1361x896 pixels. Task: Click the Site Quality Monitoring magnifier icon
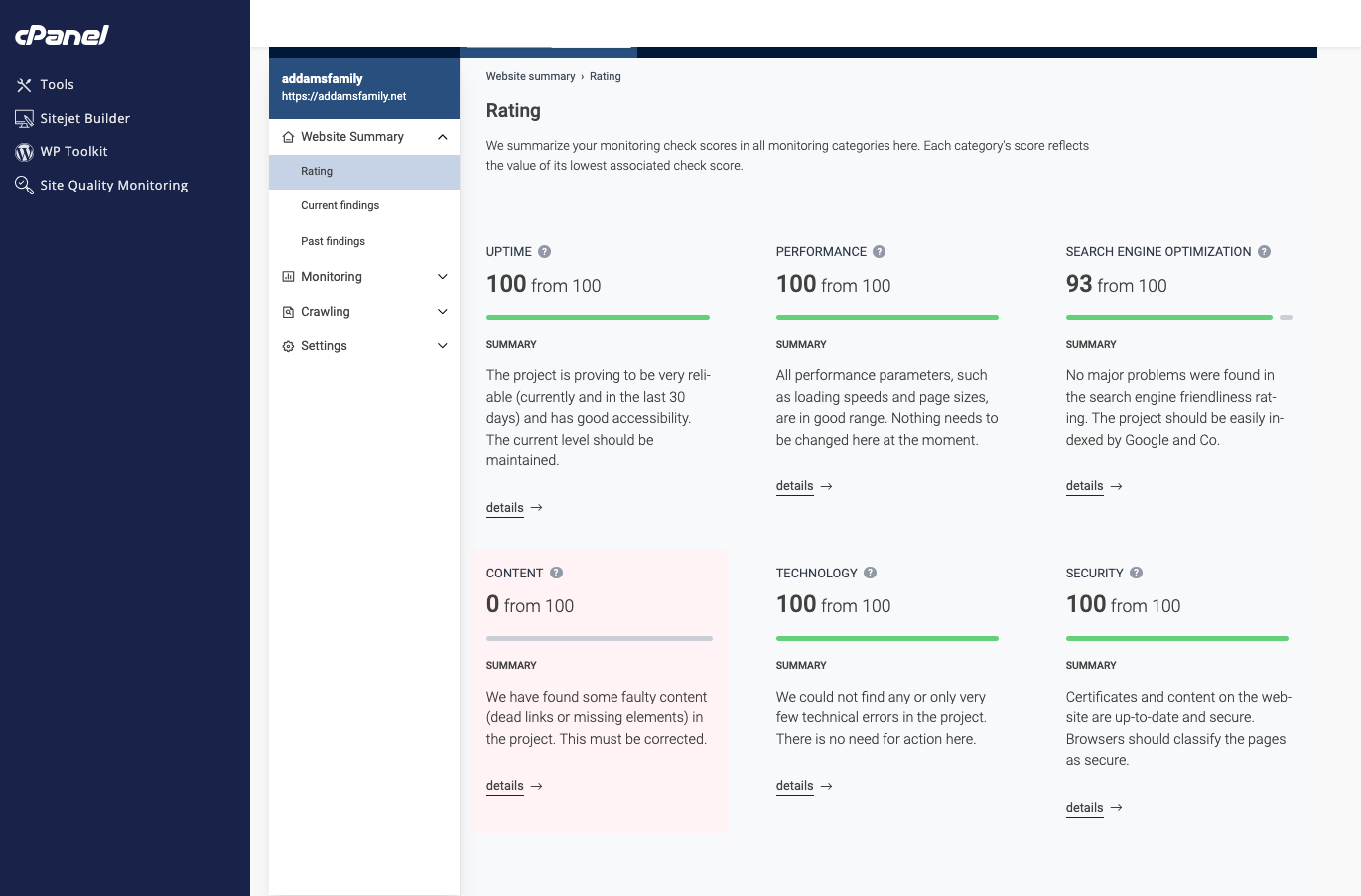coord(24,185)
